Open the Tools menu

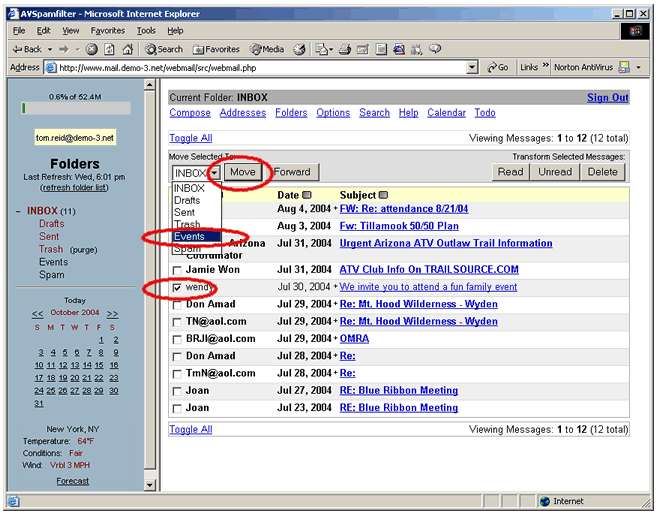pyautogui.click(x=147, y=31)
